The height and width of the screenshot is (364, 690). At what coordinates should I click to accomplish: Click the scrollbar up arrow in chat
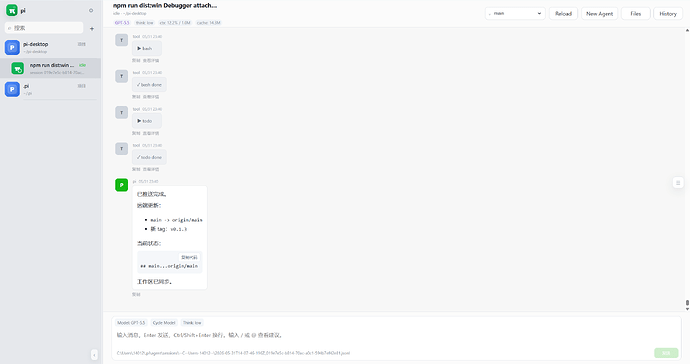pyautogui.click(x=687, y=30)
